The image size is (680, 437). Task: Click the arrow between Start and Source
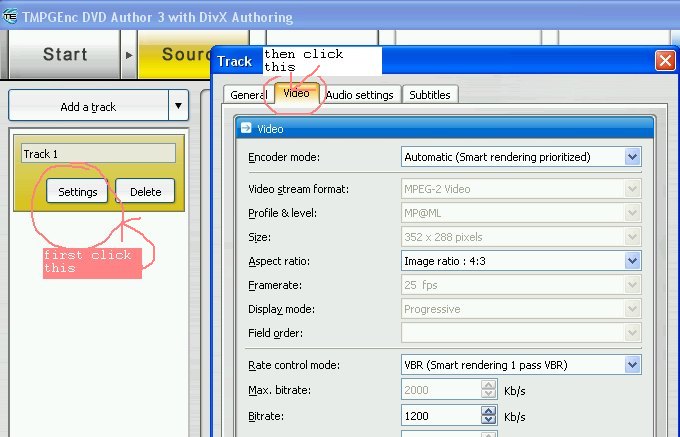[129, 55]
